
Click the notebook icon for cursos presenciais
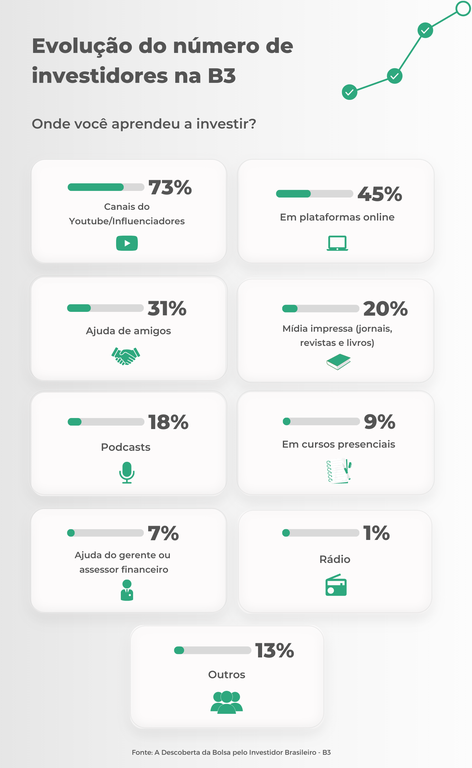(x=339, y=471)
